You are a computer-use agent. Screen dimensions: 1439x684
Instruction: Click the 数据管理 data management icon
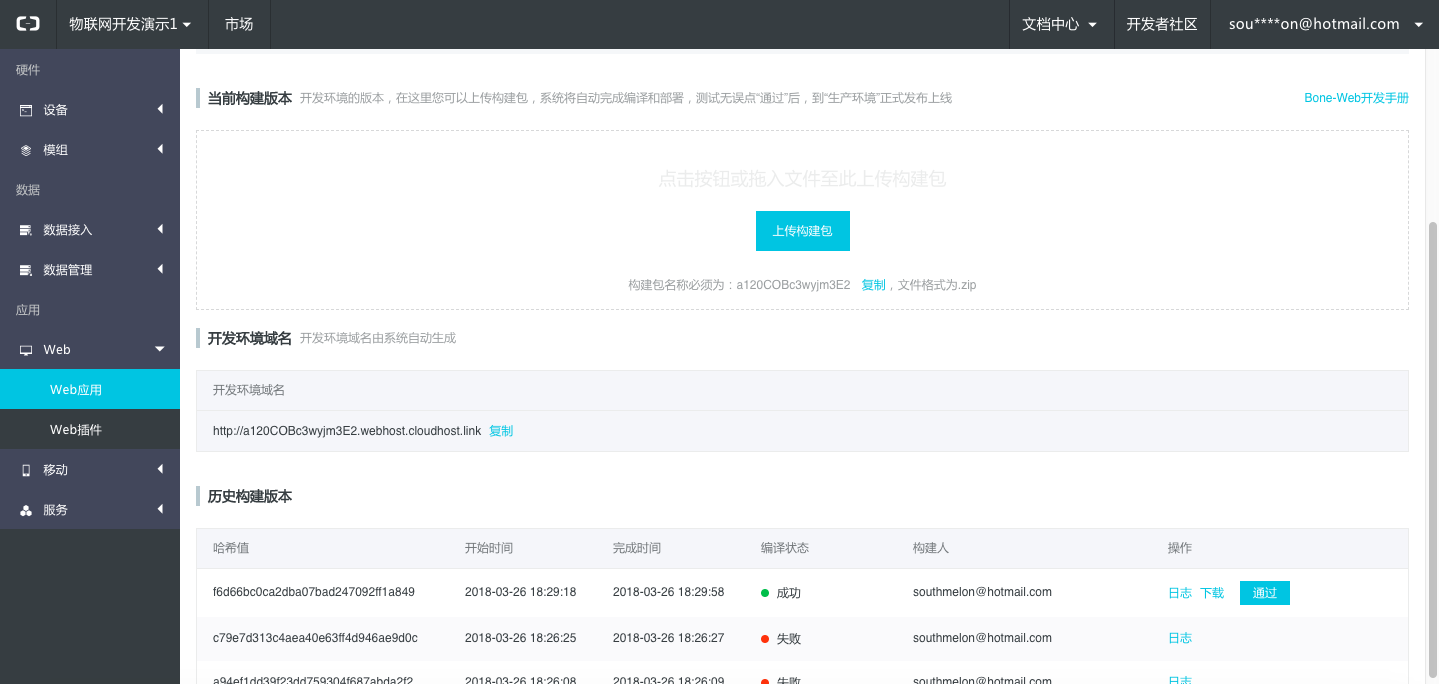(26, 270)
